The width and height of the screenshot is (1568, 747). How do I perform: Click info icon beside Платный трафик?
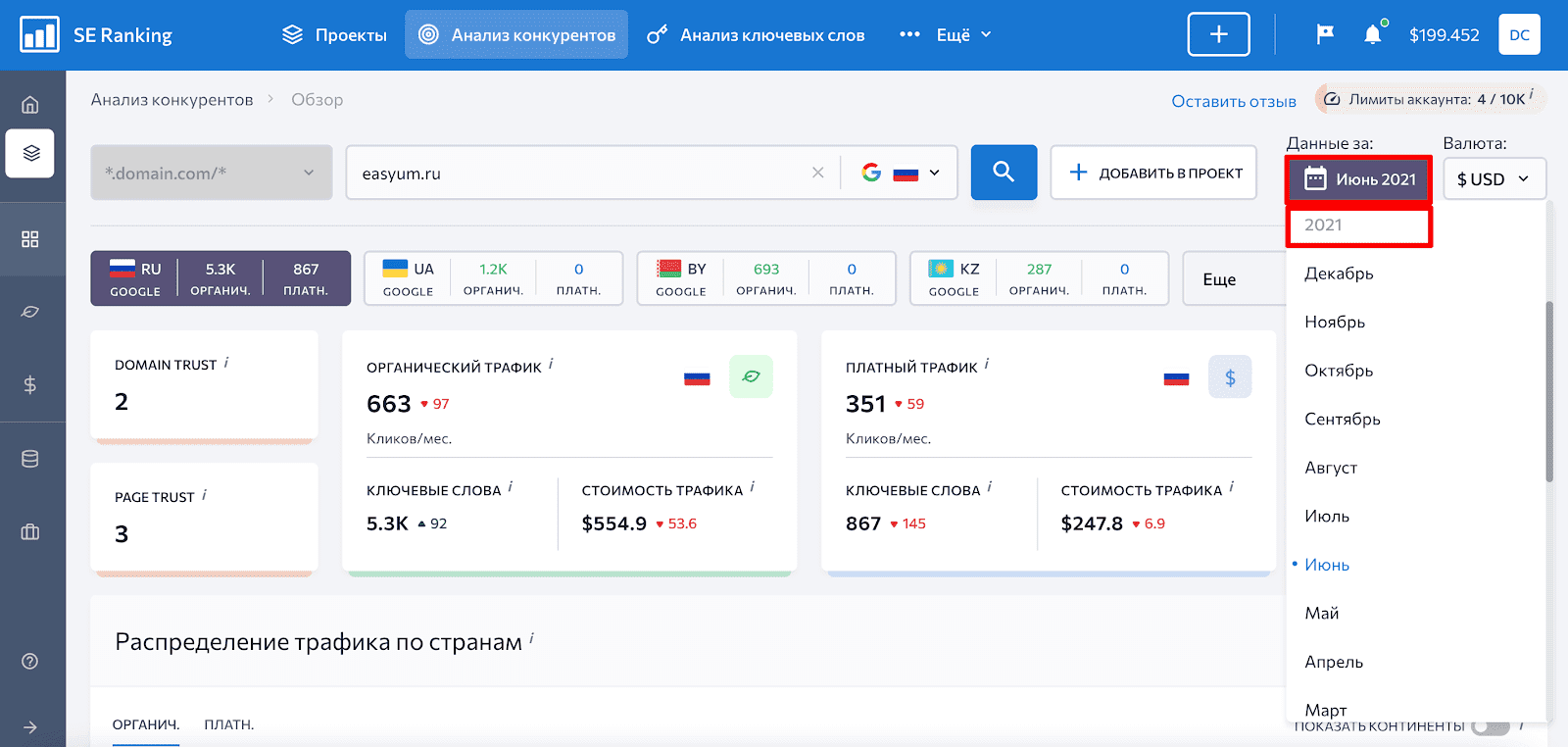point(987,365)
